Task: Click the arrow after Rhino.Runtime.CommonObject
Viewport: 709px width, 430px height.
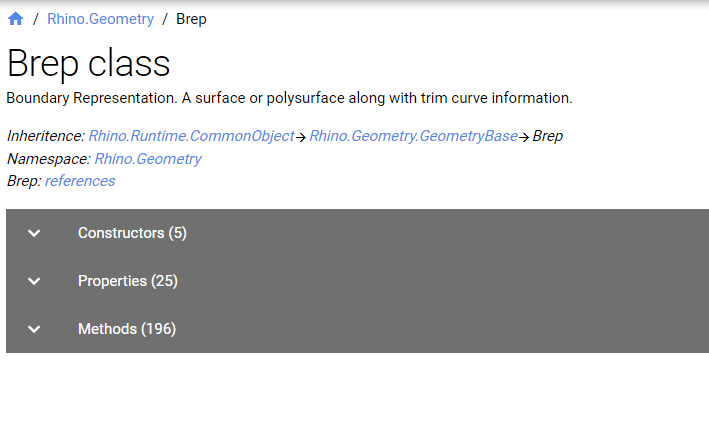Action: click(301, 137)
